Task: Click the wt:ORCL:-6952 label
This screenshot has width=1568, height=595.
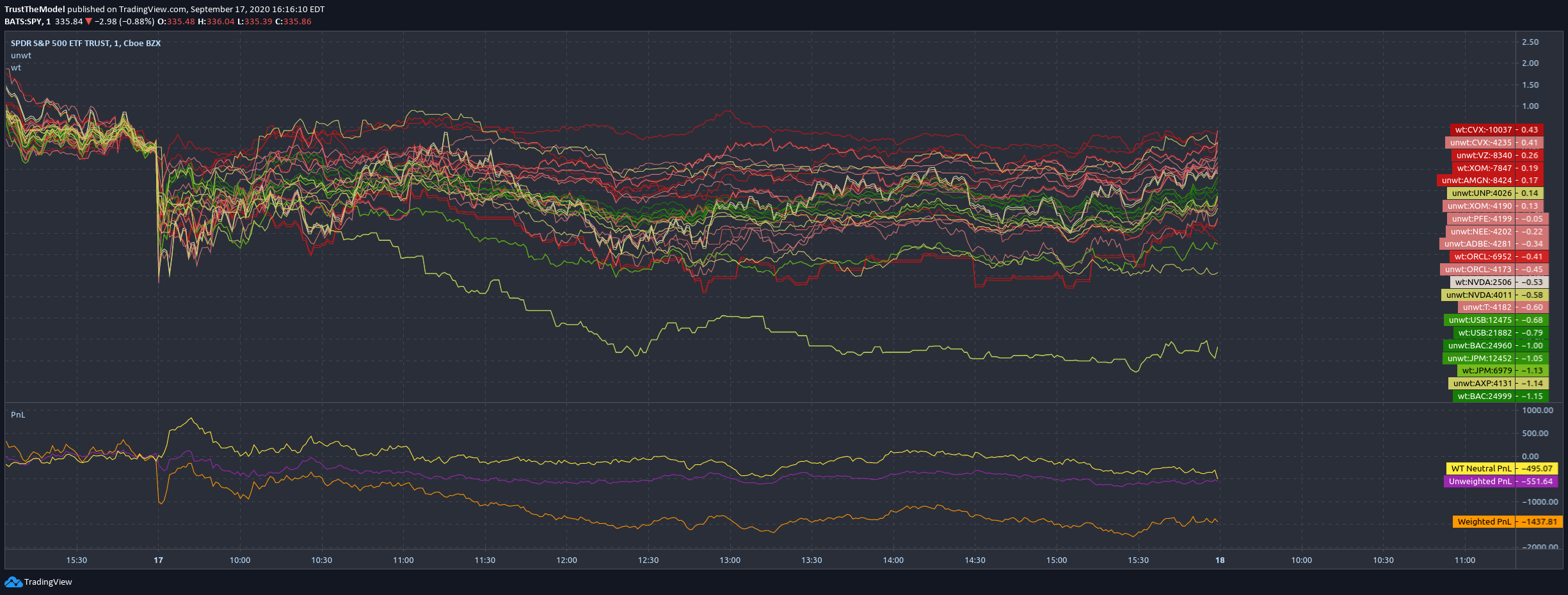Action: tap(1499, 256)
